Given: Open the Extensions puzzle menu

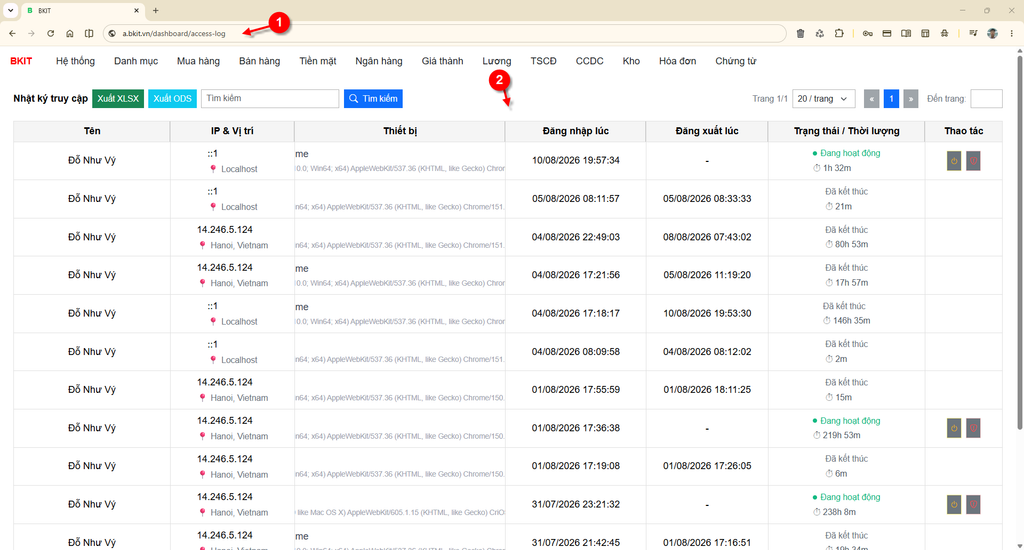Looking at the screenshot, I should click(x=839, y=33).
